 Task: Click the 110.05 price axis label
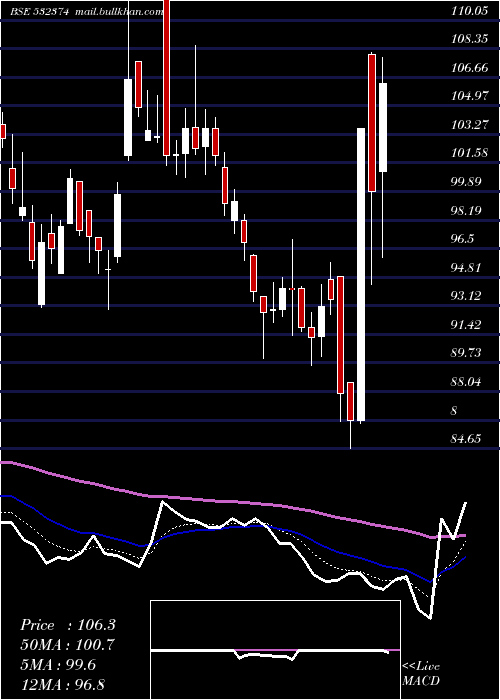[469, 12]
